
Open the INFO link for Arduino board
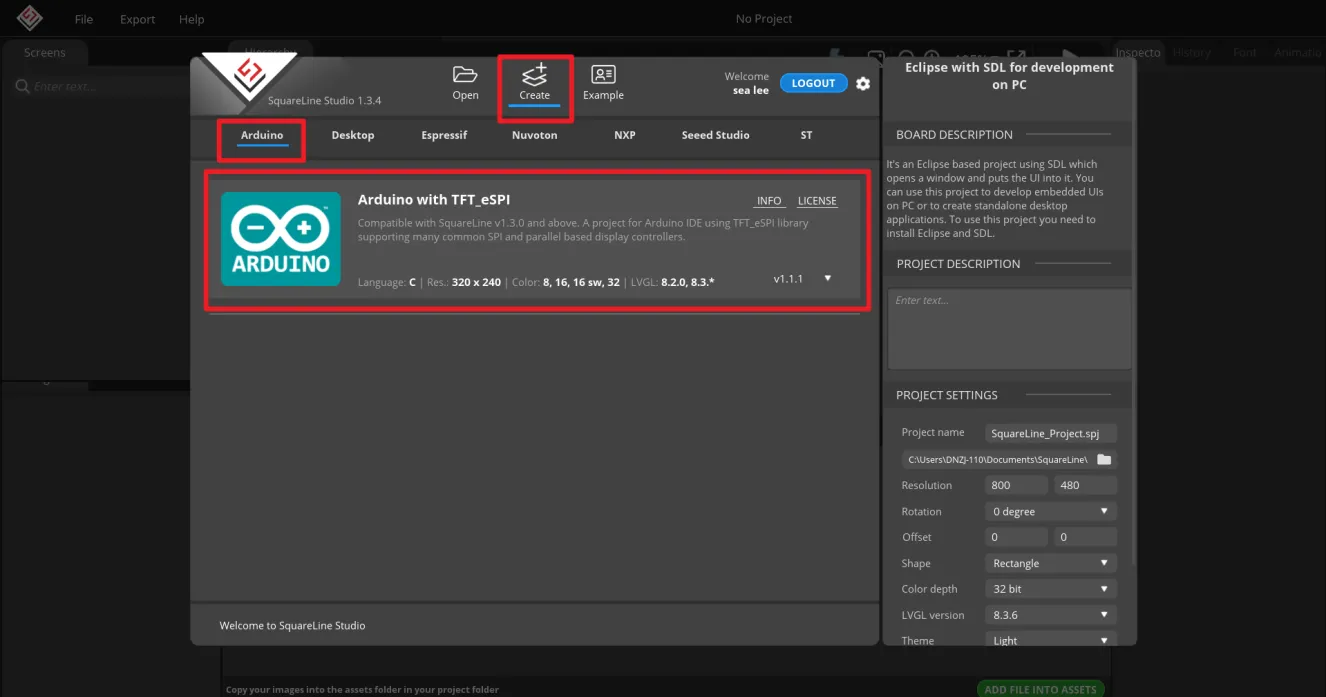(x=768, y=201)
